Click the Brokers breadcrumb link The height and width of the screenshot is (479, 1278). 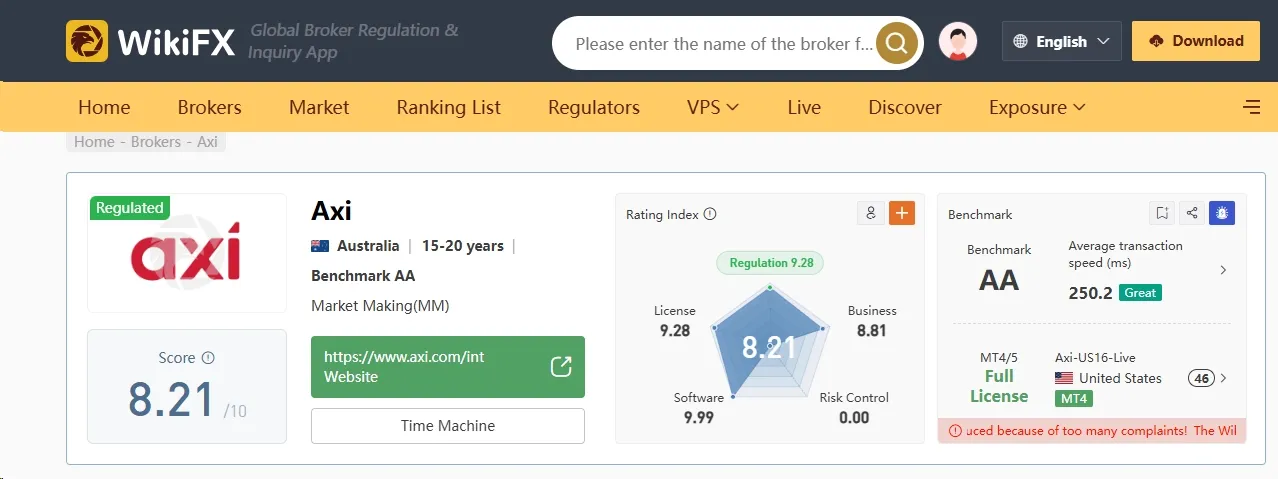tap(156, 142)
